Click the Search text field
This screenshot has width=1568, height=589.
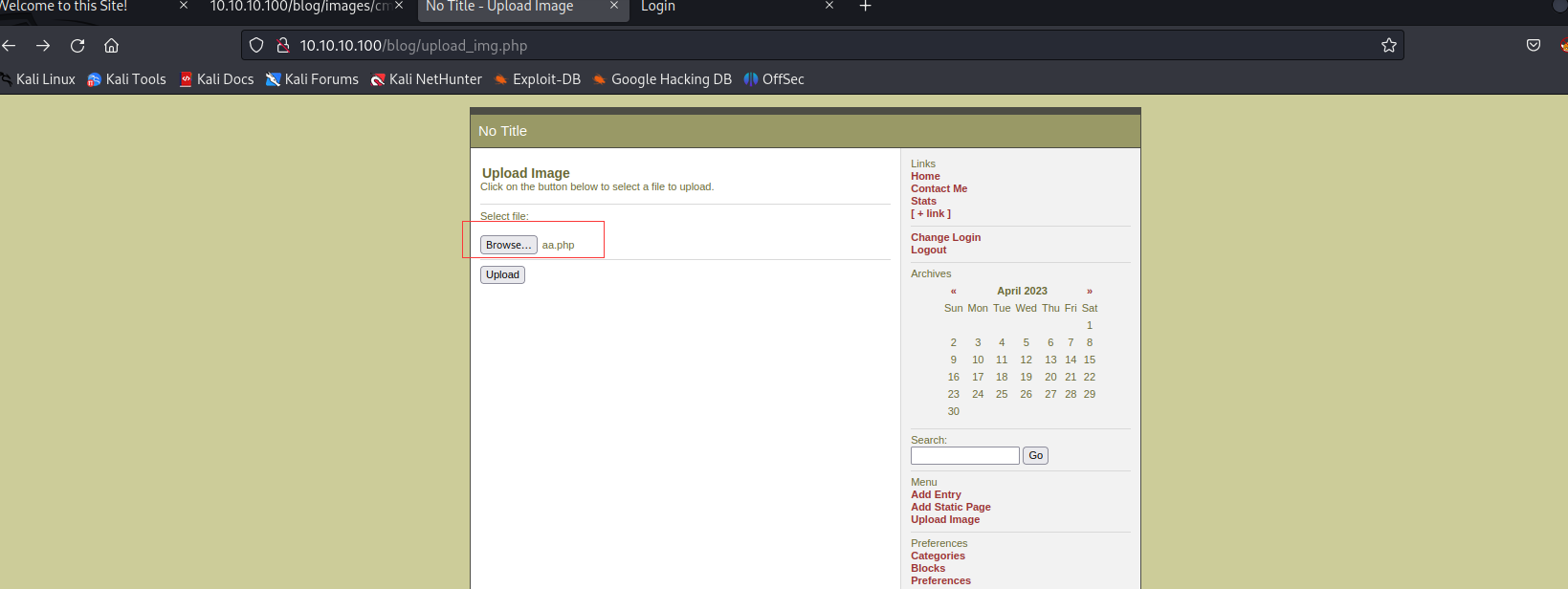[x=964, y=455]
